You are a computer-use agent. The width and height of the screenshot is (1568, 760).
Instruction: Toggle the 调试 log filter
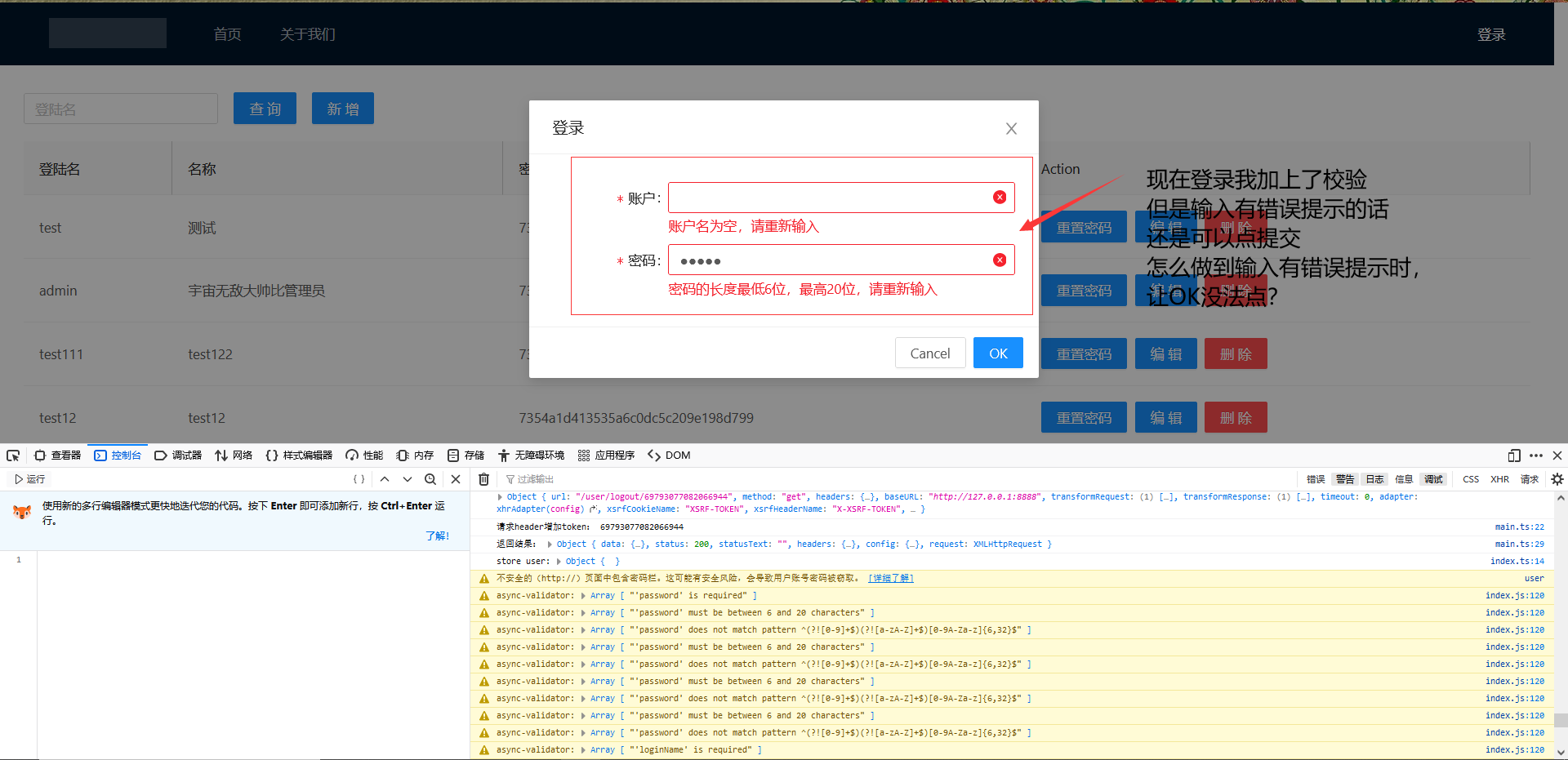[x=1433, y=479]
